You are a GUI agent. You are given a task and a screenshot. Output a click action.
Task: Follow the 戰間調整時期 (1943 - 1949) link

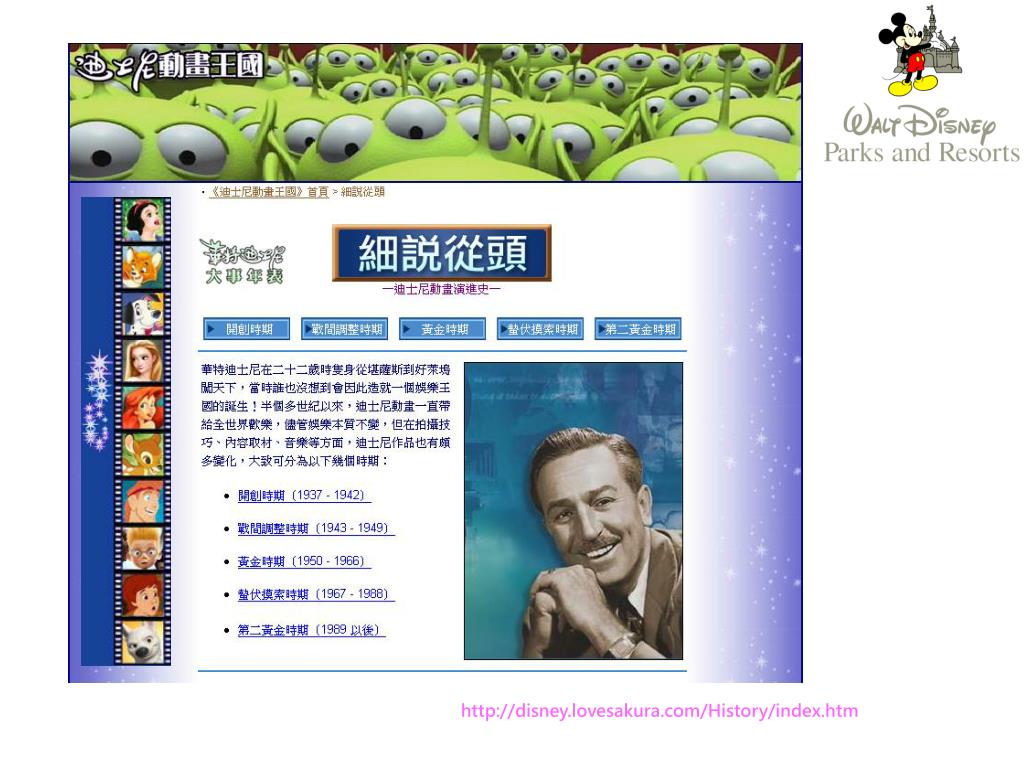pyautogui.click(x=316, y=528)
